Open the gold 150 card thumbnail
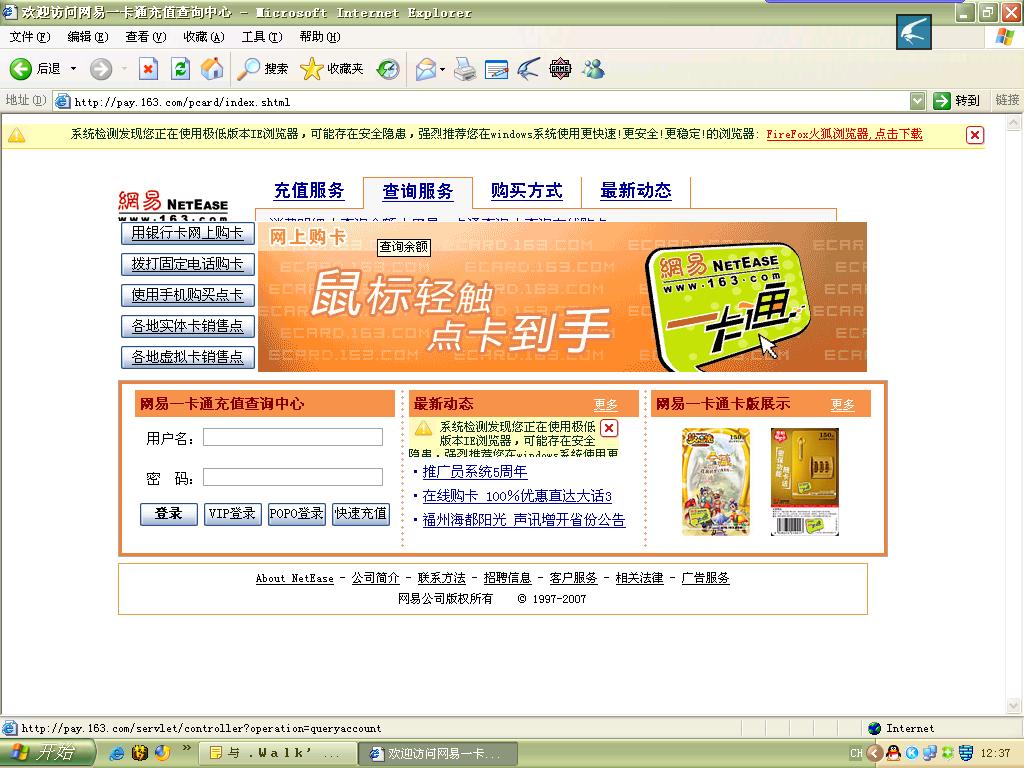Viewport: 1024px width, 768px height. [805, 482]
